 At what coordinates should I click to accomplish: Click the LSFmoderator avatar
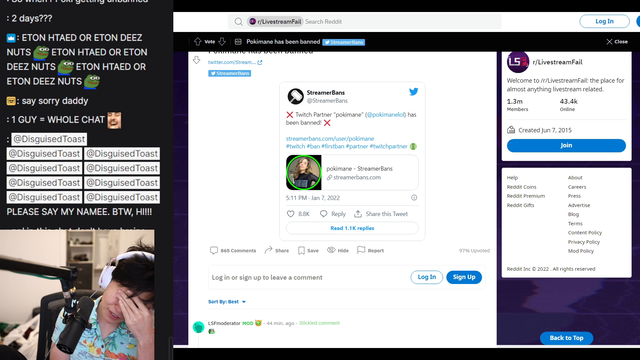coord(198,327)
